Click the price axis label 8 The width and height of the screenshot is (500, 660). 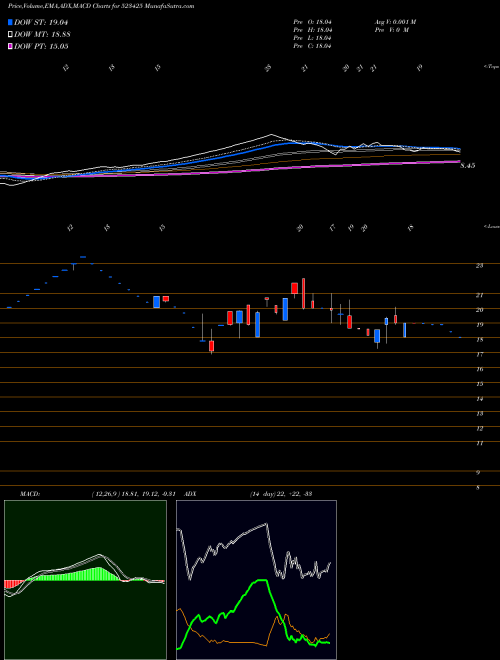click(x=478, y=488)
